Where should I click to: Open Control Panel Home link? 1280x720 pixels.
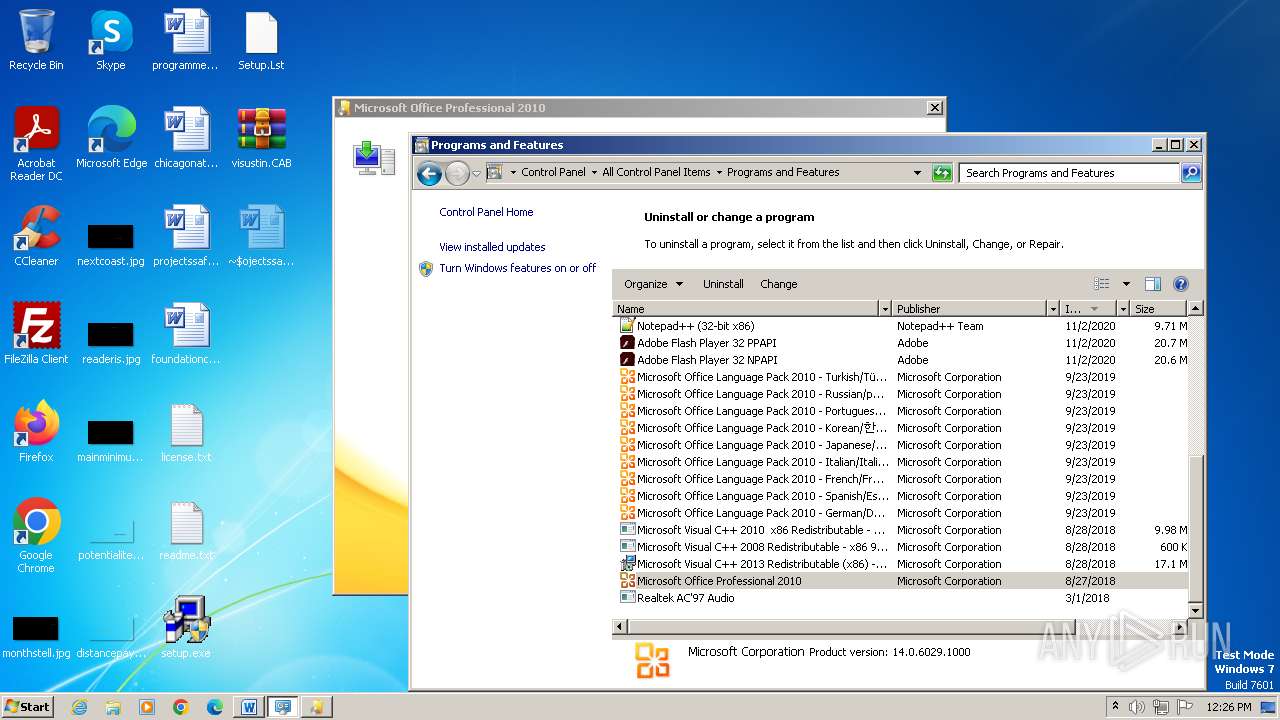click(486, 212)
